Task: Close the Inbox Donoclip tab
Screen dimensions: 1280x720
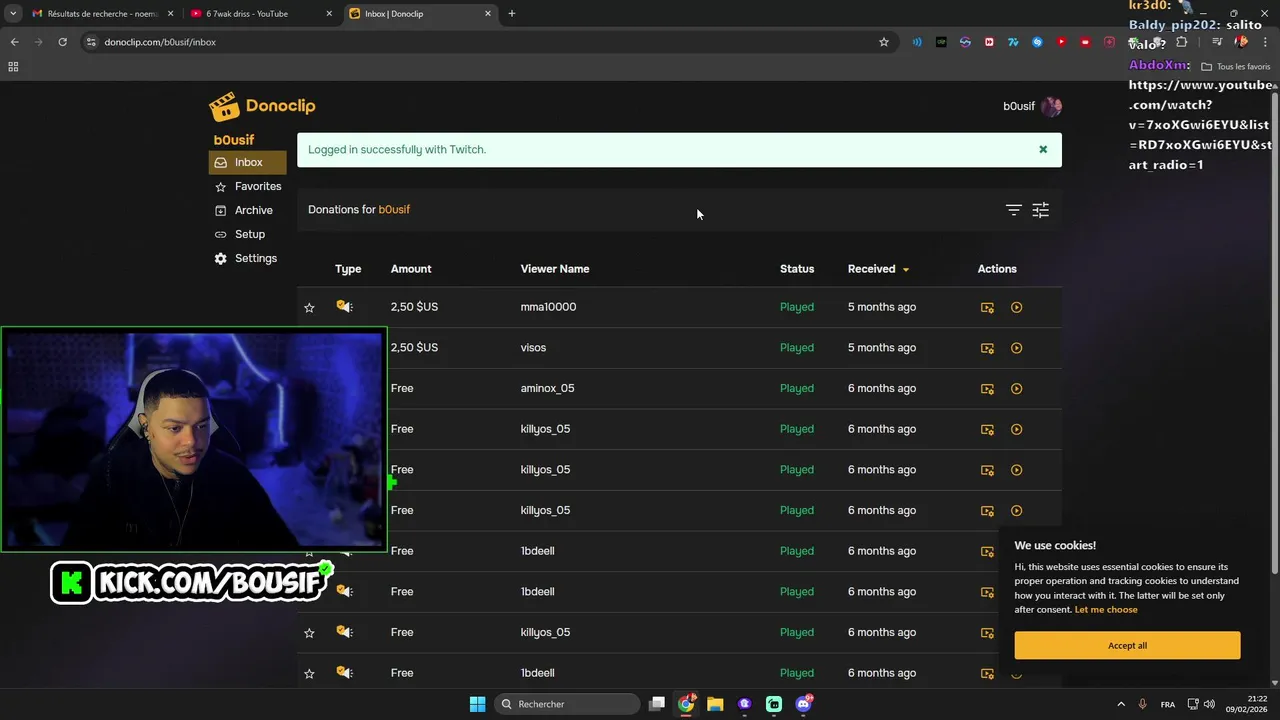Action: tap(488, 14)
